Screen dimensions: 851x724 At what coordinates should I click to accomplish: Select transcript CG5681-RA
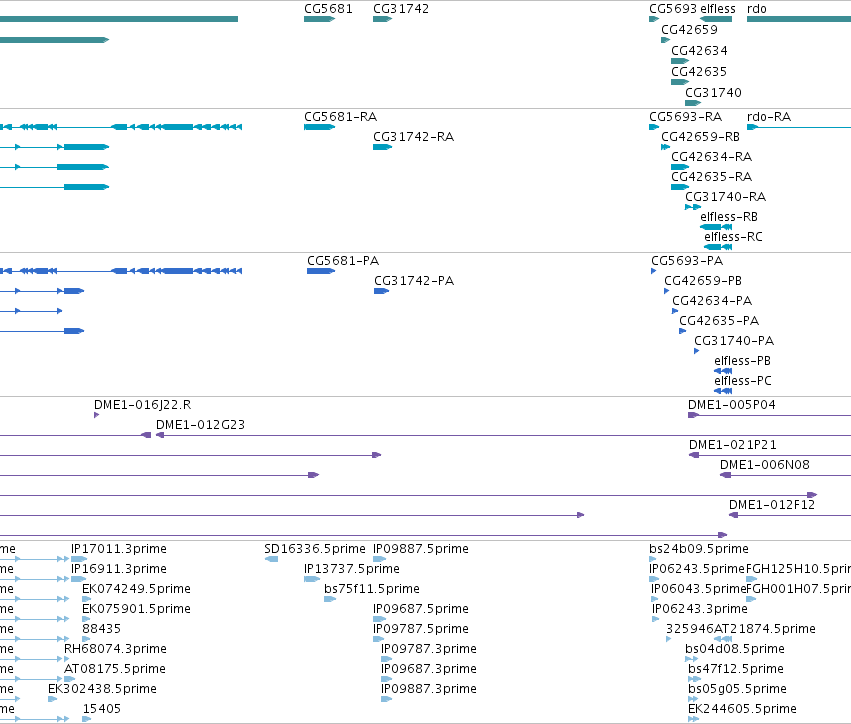[x=340, y=117]
